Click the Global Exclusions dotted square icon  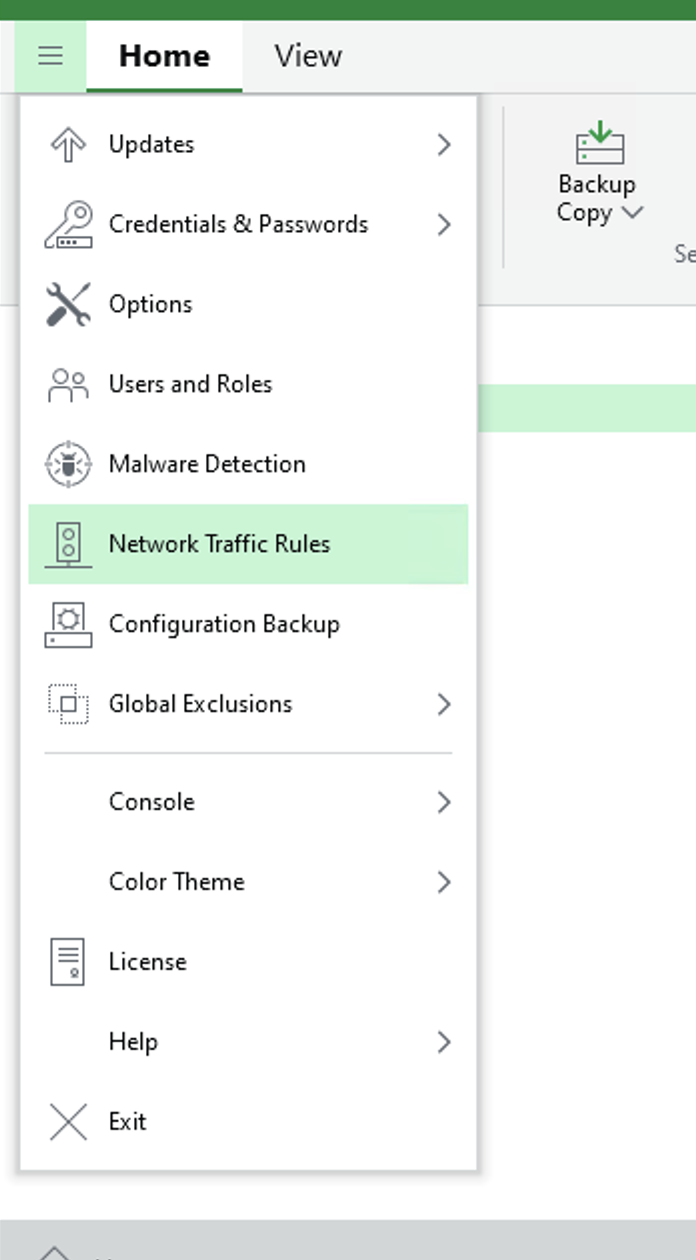point(68,704)
